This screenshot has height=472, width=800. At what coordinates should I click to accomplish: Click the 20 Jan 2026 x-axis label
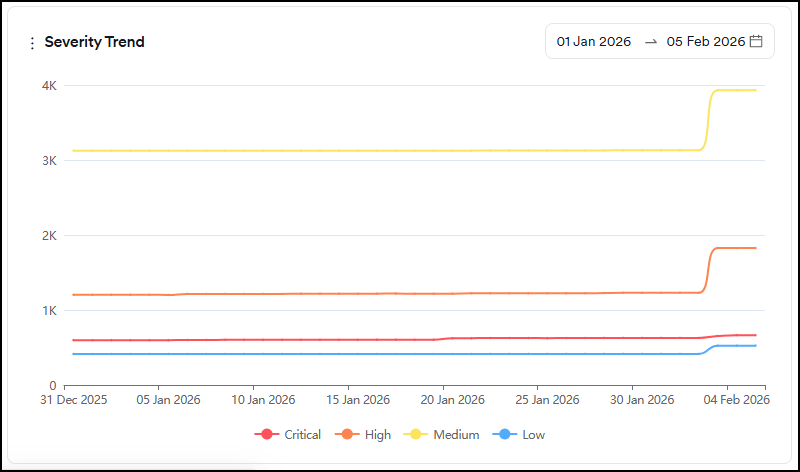442,400
